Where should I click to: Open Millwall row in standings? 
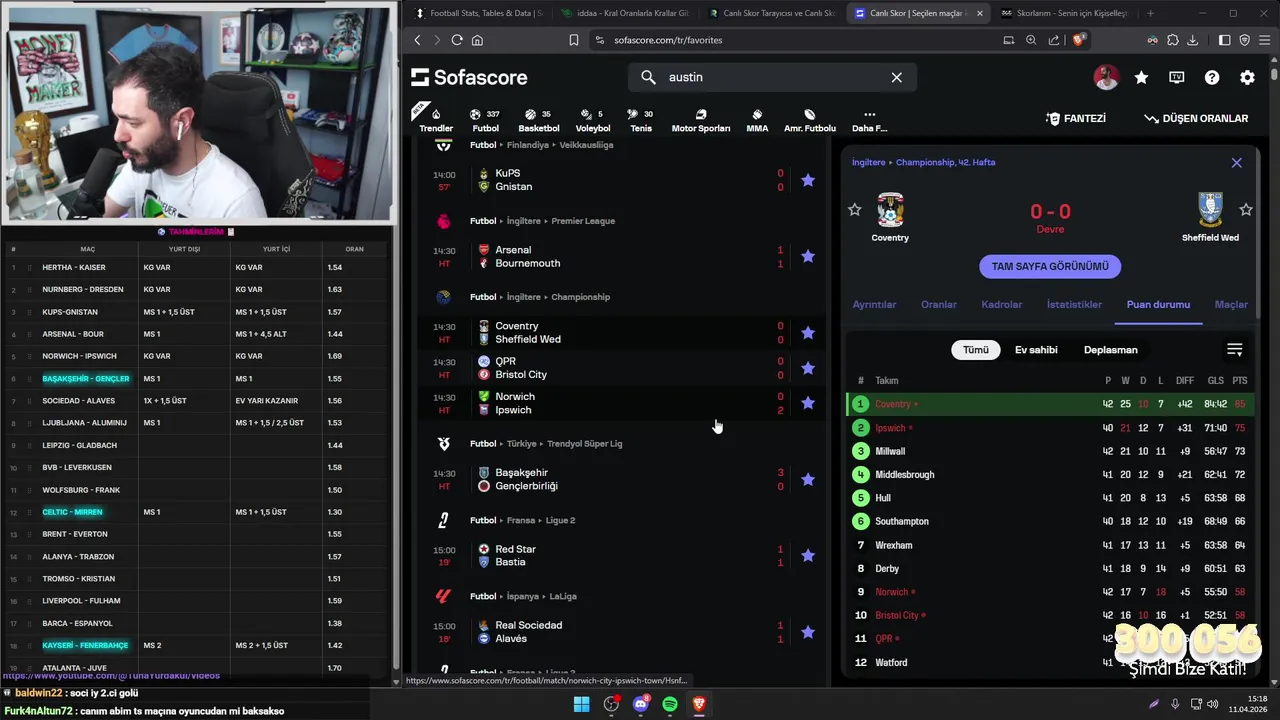pos(1050,451)
